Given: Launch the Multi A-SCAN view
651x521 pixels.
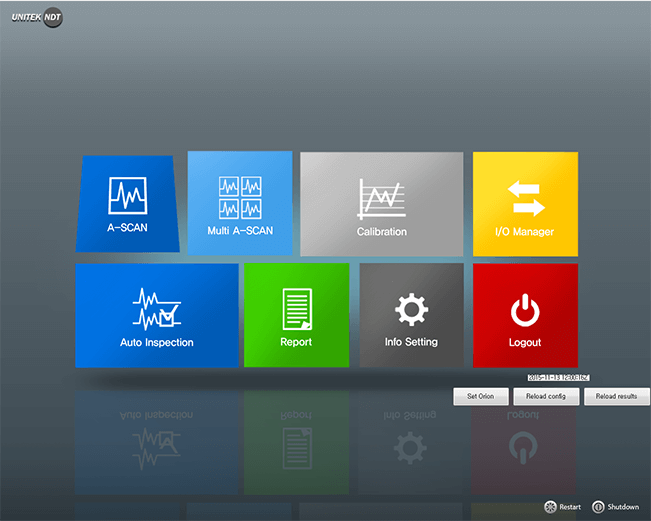Looking at the screenshot, I should [x=240, y=203].
